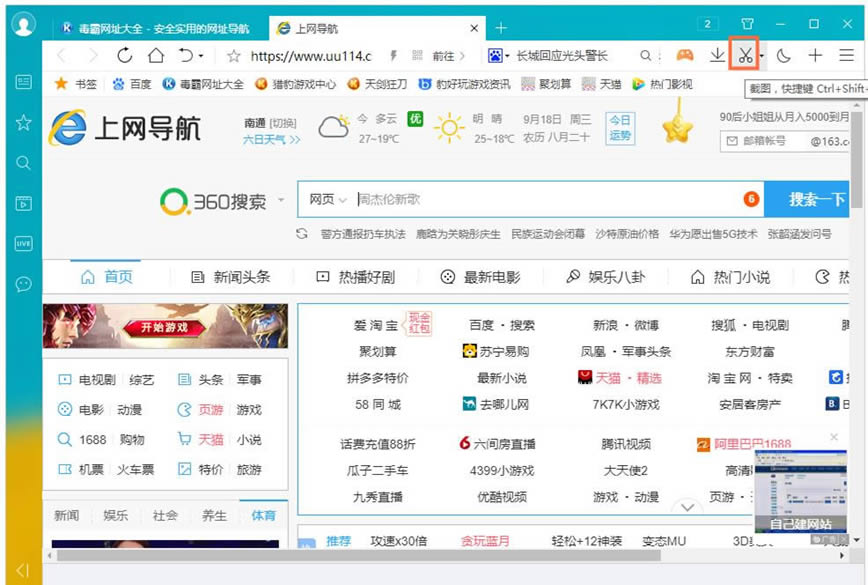Bookmark this page with address bar star

[233, 56]
